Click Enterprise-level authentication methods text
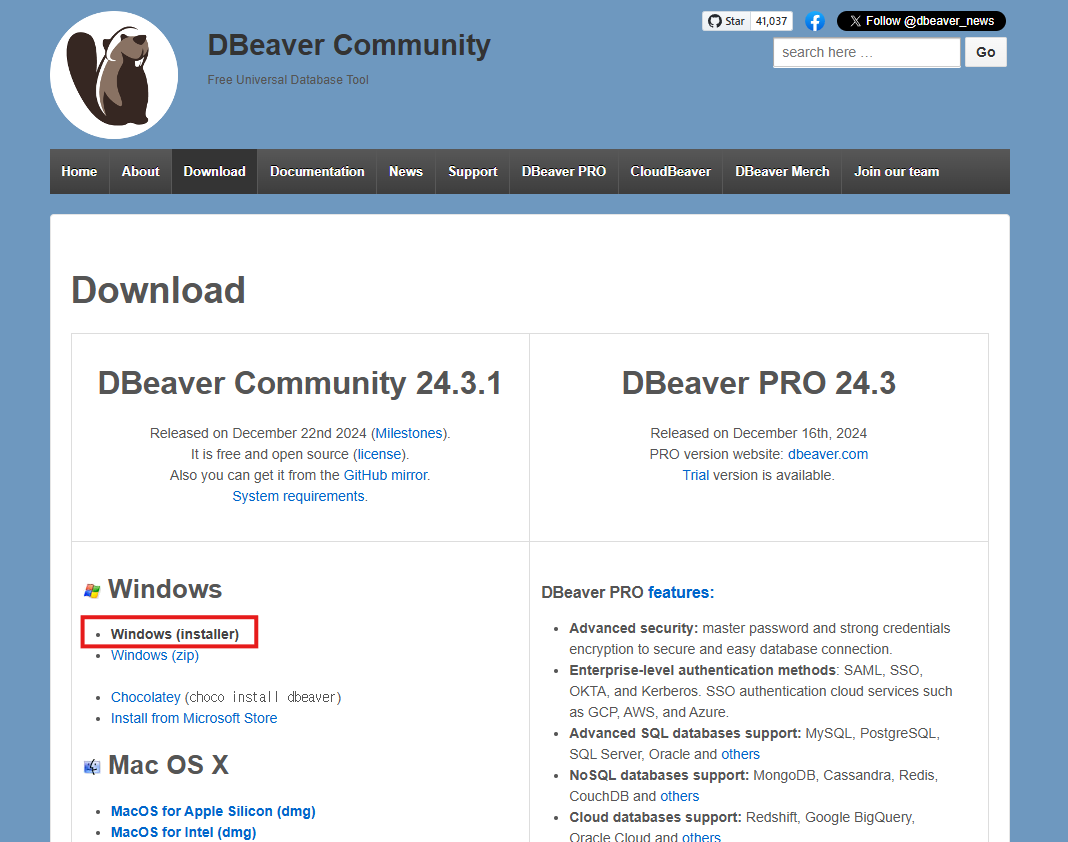This screenshot has height=842, width=1068. click(x=703, y=670)
